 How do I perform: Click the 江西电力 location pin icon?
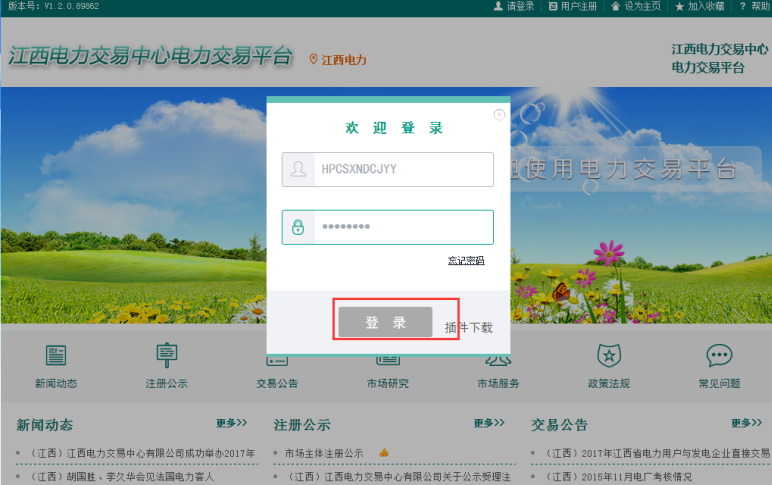click(x=313, y=59)
